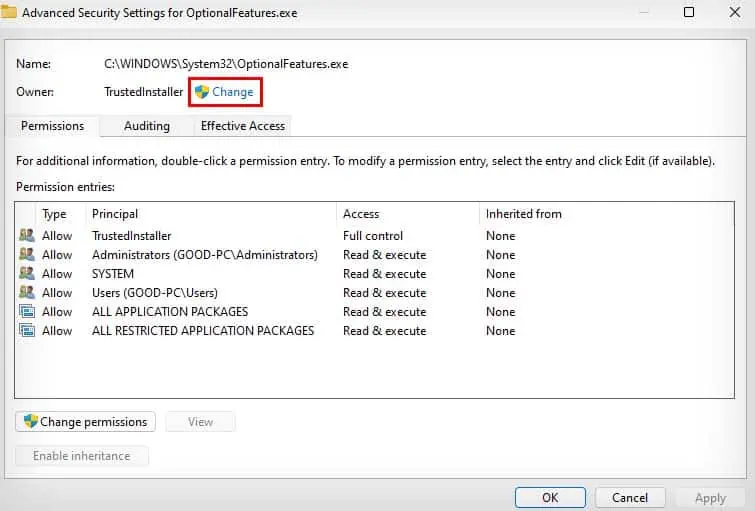Click the Change permissions button
This screenshot has height=511, width=755.
click(x=85, y=421)
